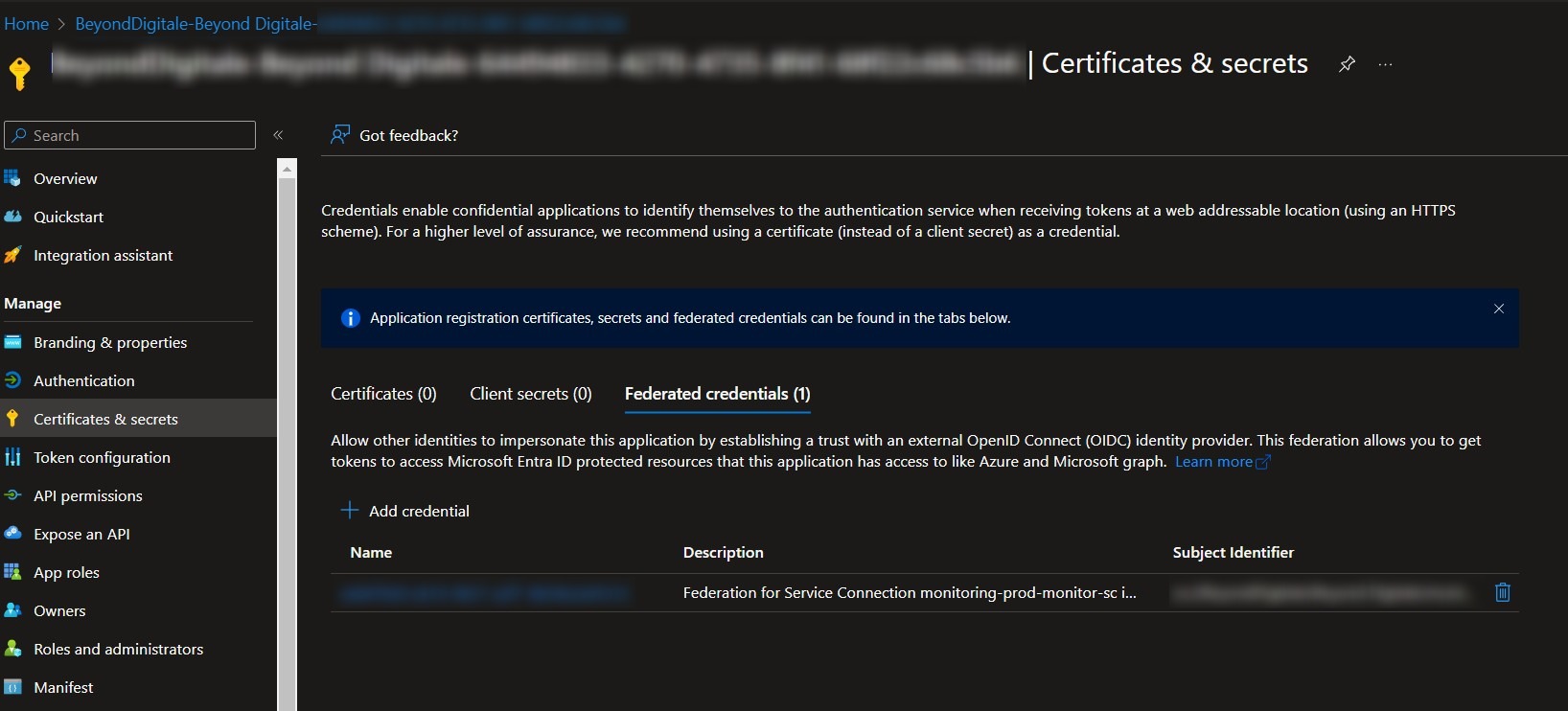The width and height of the screenshot is (1568, 711).
Task: Open the more options ellipsis in header
Action: point(1385,64)
